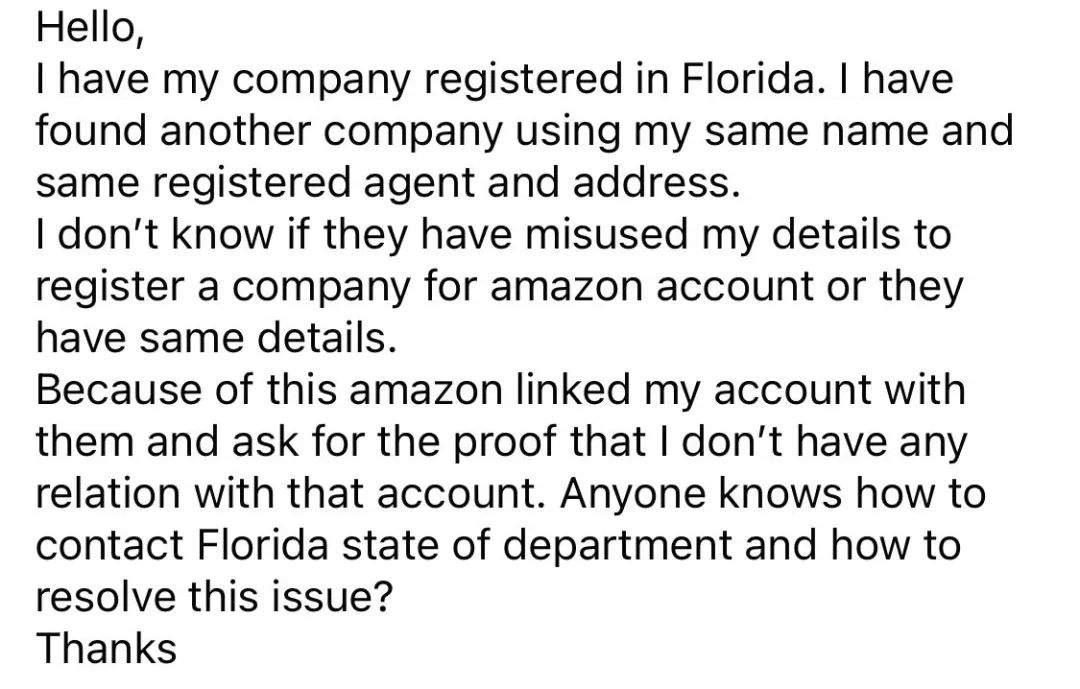The image size is (1080, 689).
Task: Click the phrase "have same details."
Action: [x=217, y=338]
